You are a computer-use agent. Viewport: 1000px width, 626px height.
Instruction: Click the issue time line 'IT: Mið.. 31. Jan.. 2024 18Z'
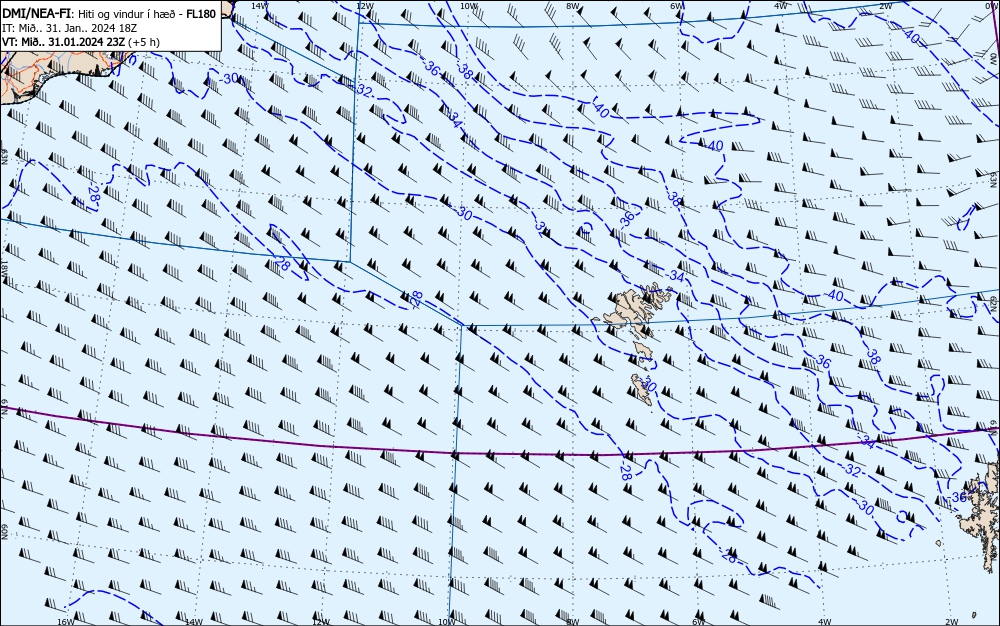click(70, 28)
